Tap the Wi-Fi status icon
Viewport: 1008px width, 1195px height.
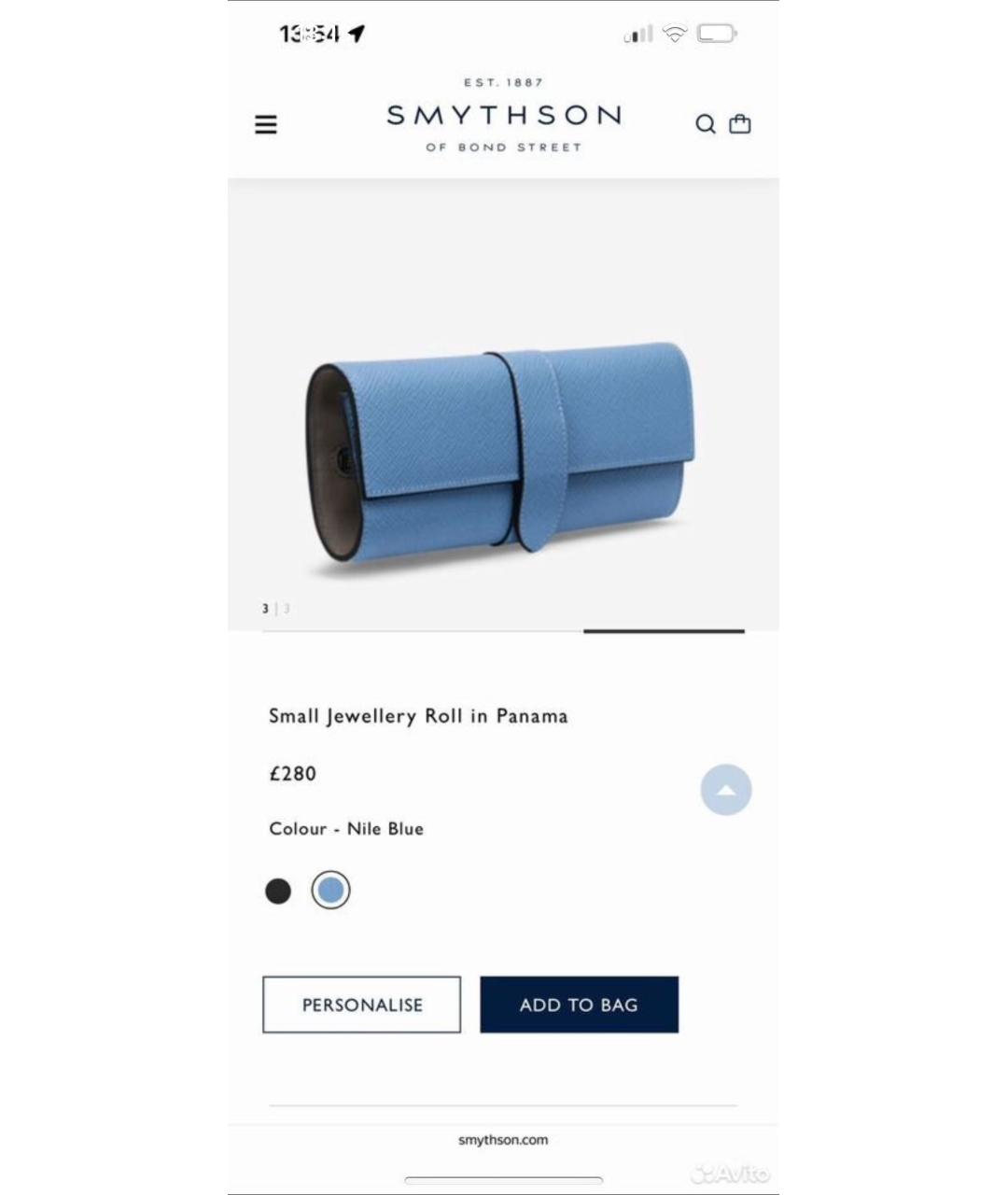coord(675,34)
